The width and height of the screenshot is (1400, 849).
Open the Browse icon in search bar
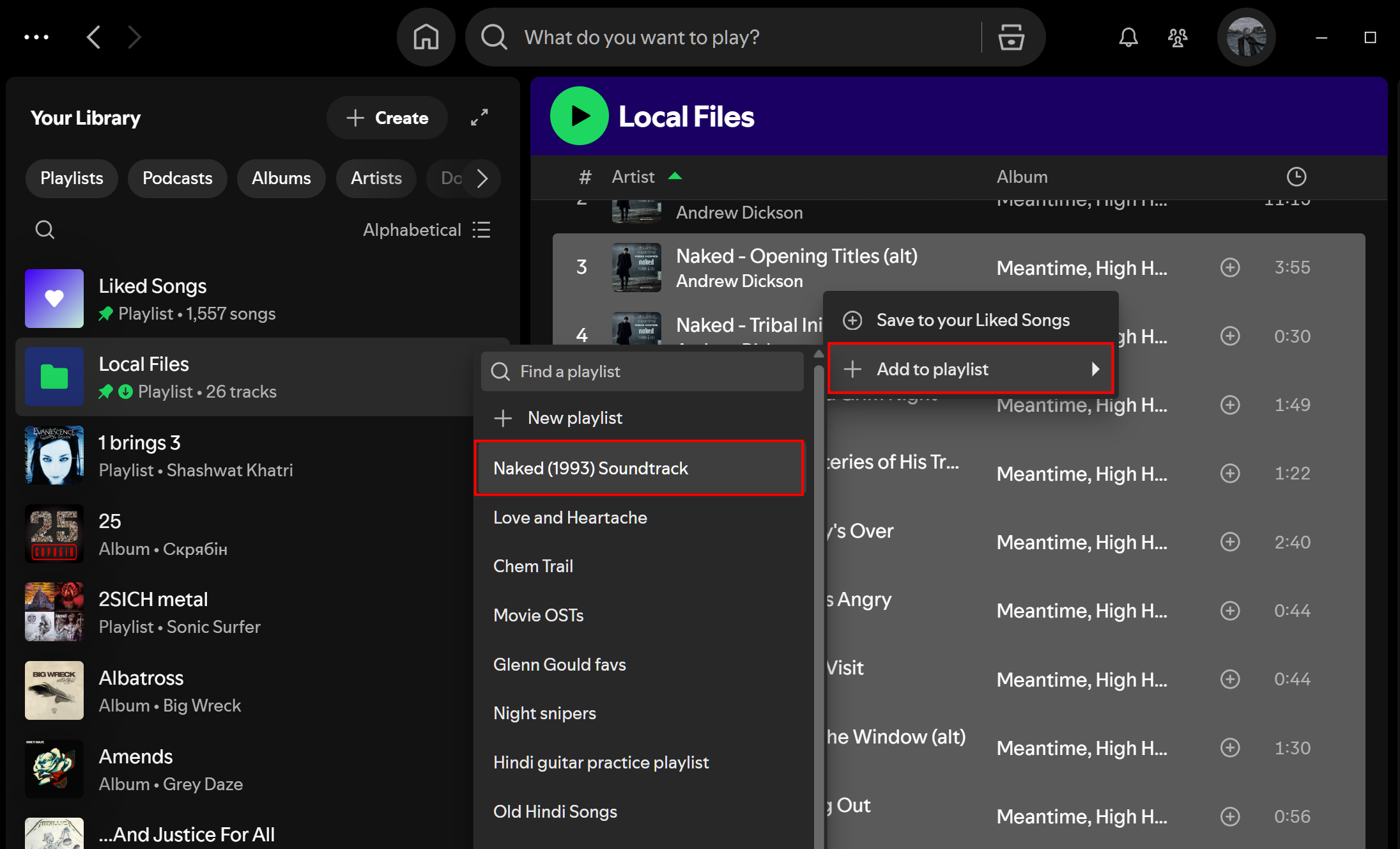1011,37
